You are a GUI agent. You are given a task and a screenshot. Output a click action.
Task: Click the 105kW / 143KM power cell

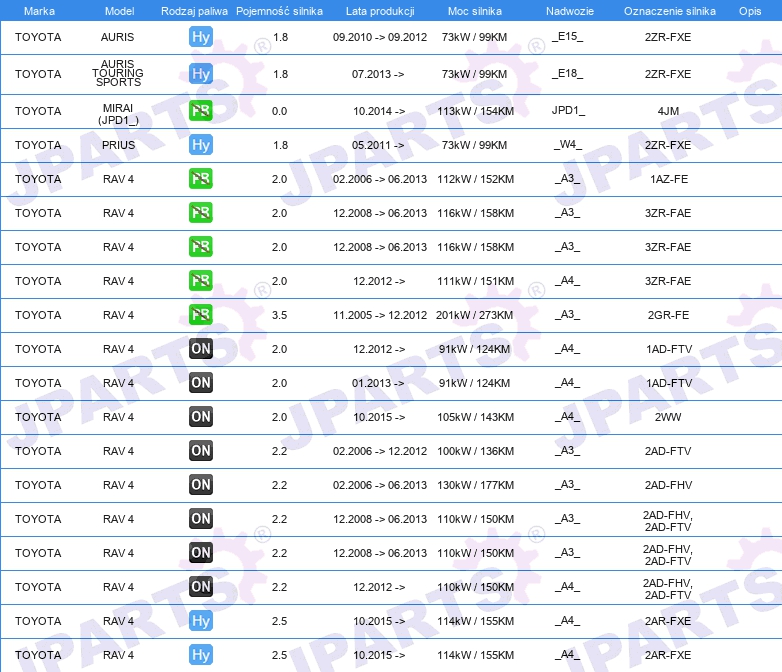(x=475, y=417)
